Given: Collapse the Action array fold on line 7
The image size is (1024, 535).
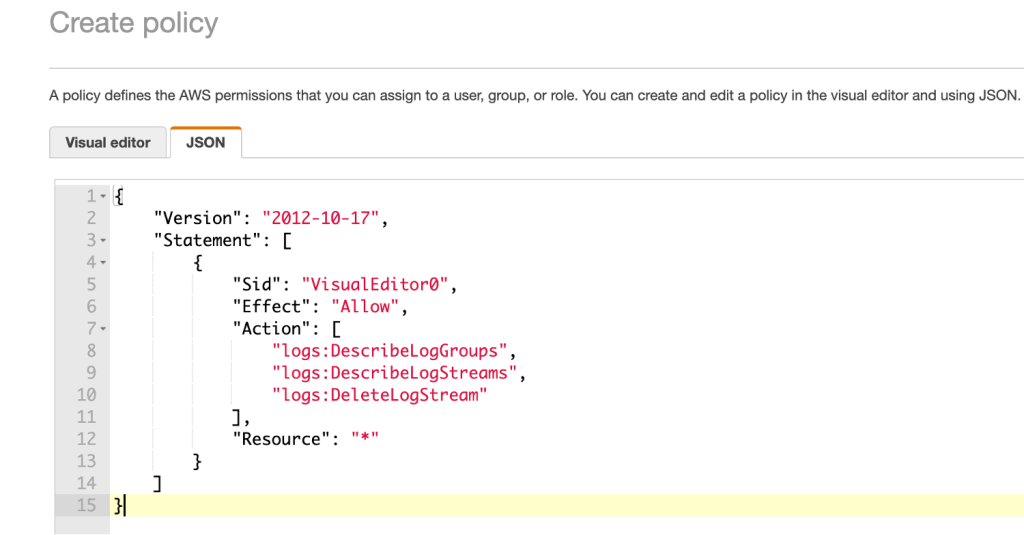Looking at the screenshot, I should (x=103, y=329).
